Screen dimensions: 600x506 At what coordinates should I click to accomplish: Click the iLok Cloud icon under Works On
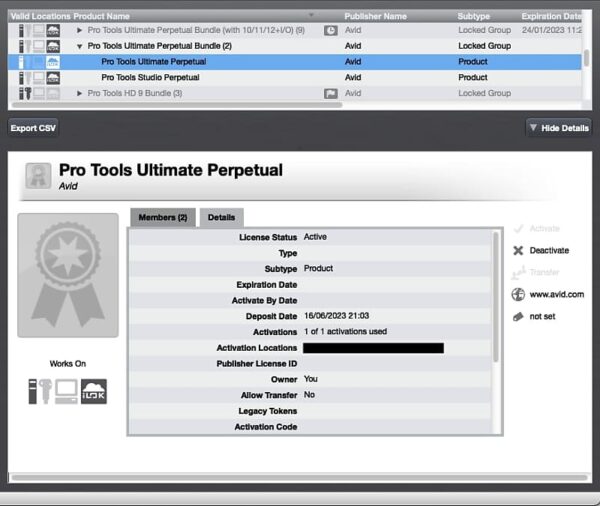coord(94,392)
